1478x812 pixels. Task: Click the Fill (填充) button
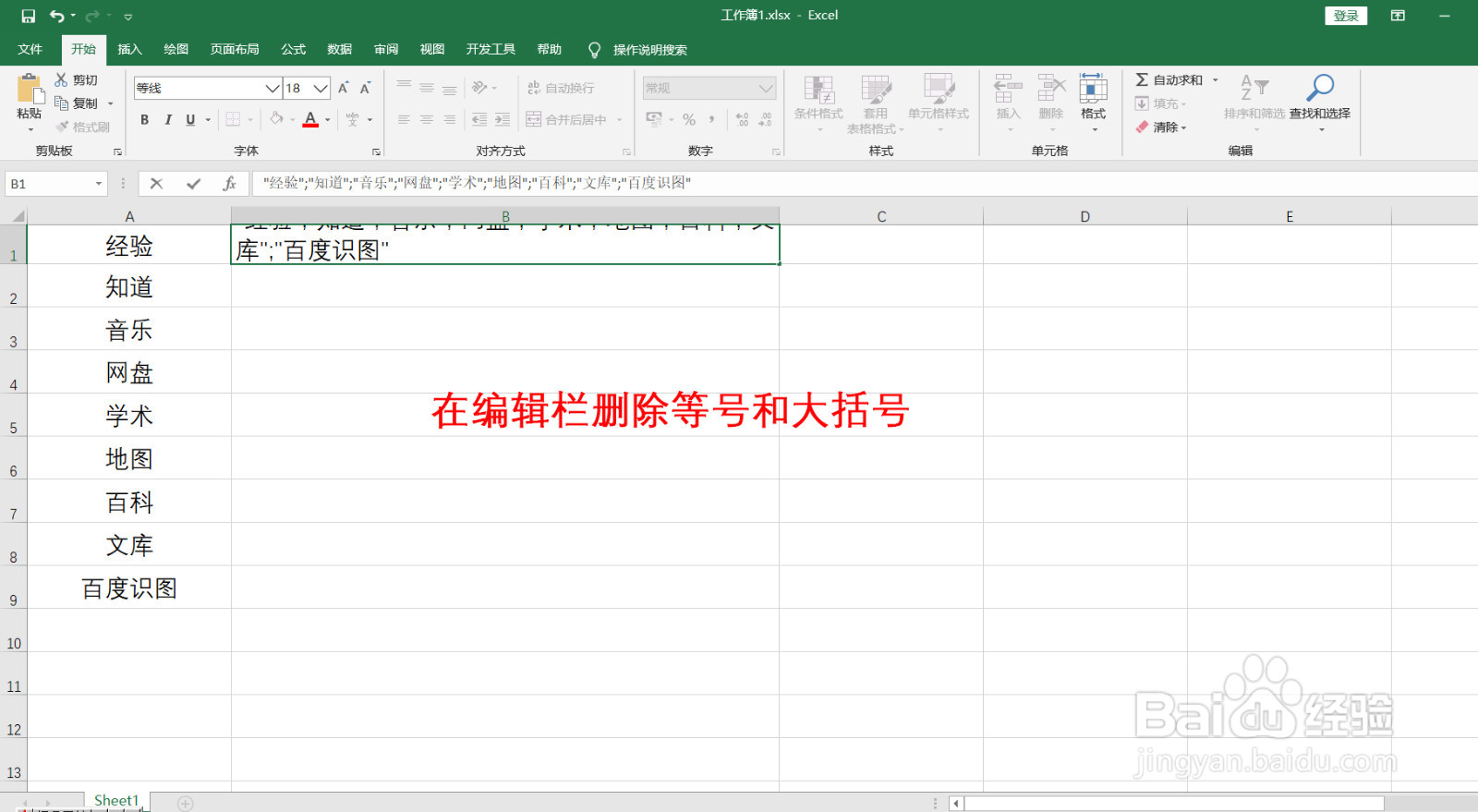click(x=1160, y=103)
